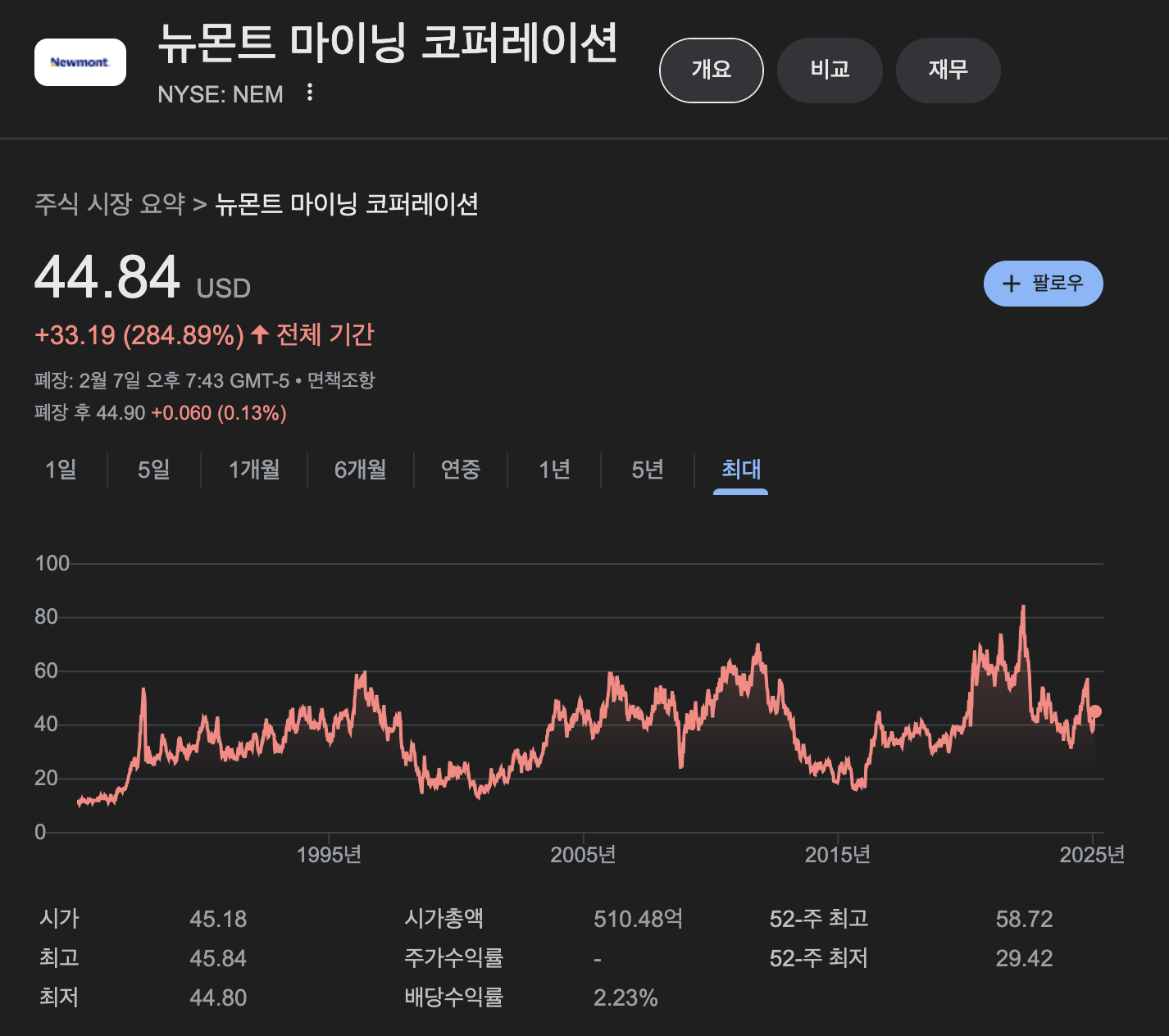Click the +33.19 (284.89%) change text
This screenshot has height=1036, width=1169.
click(139, 335)
